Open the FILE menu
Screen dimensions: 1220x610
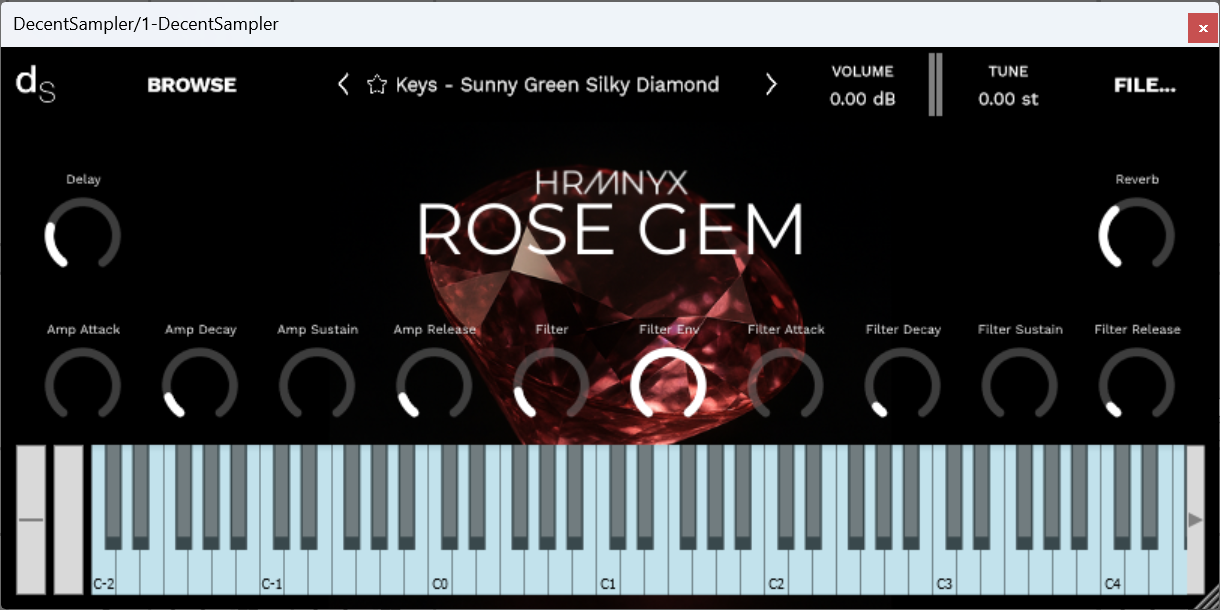pyautogui.click(x=1144, y=85)
